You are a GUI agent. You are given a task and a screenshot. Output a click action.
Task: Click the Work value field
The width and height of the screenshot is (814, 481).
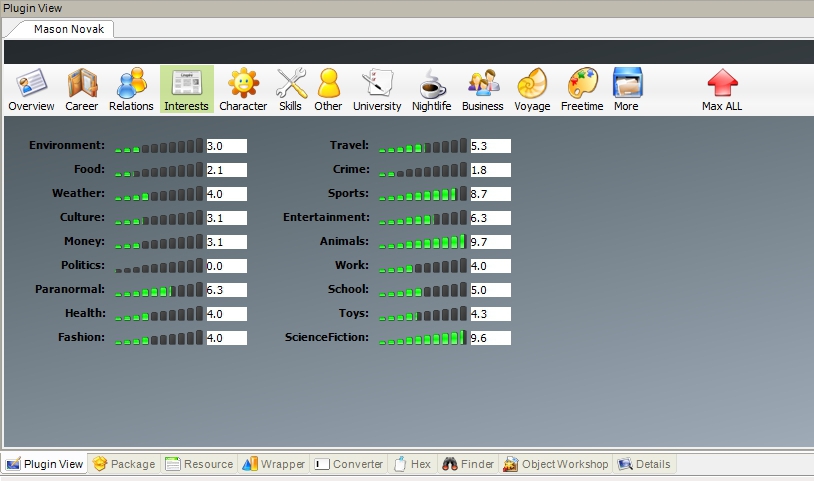(491, 266)
